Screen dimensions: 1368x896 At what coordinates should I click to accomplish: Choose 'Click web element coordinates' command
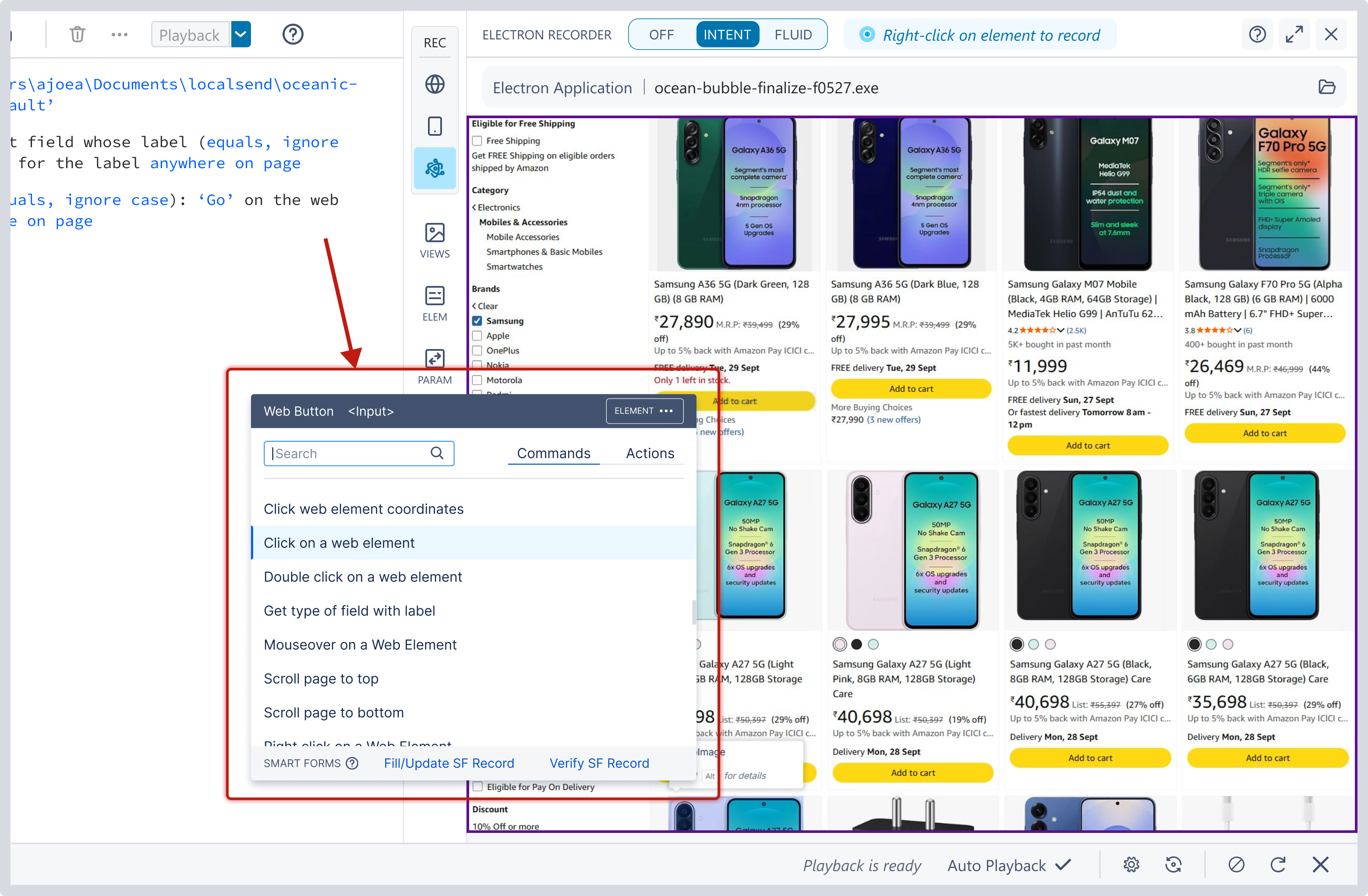474,508
